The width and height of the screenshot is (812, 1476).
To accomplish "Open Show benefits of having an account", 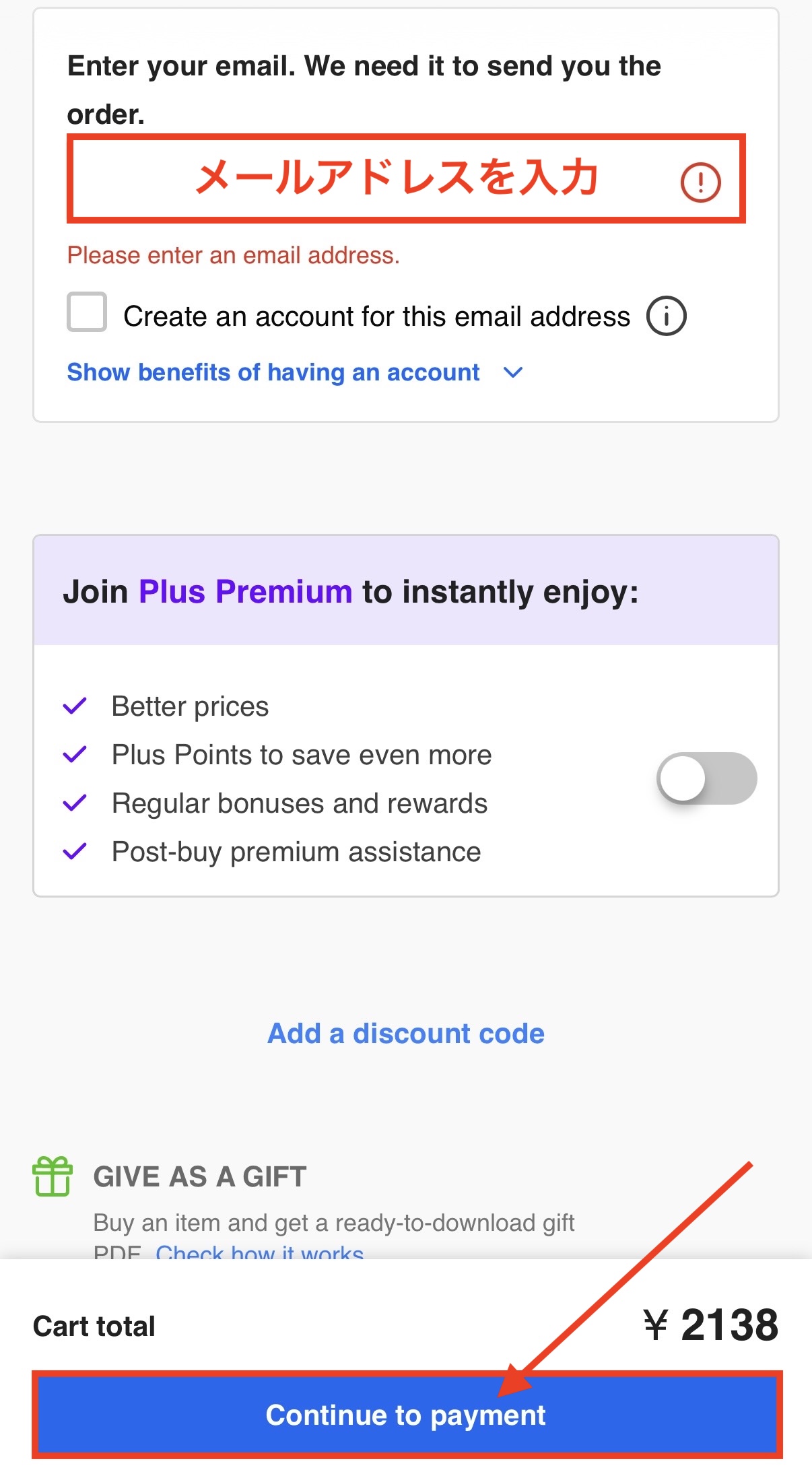I will pos(273,372).
